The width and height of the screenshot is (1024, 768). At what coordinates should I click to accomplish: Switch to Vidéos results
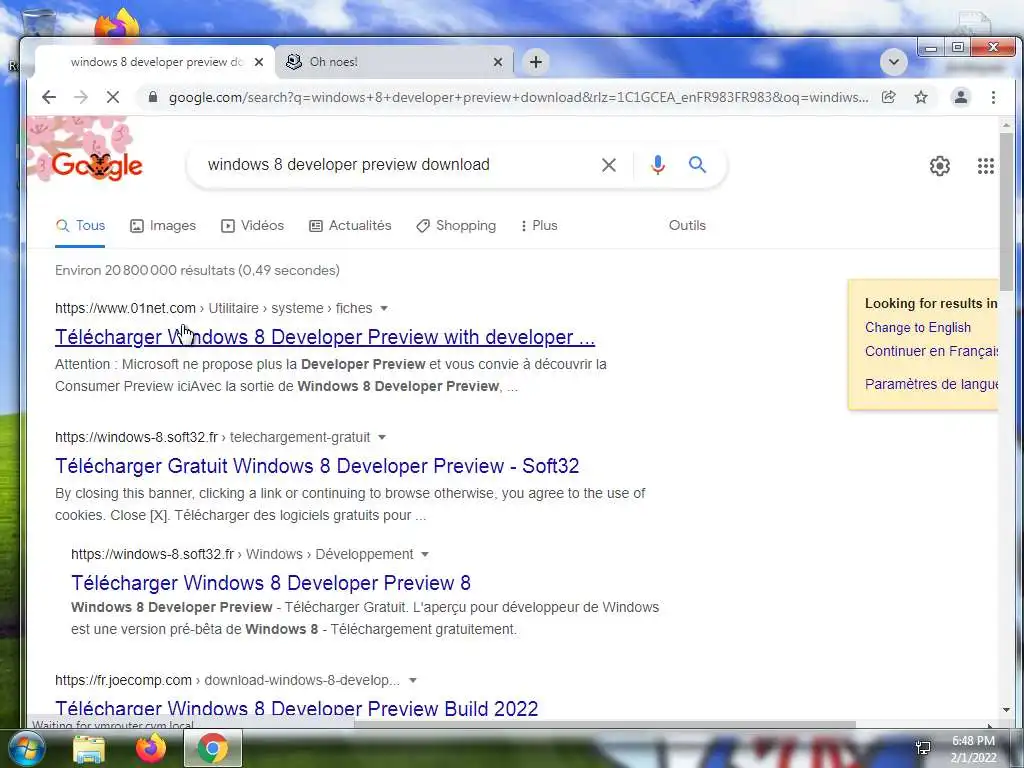(x=252, y=226)
